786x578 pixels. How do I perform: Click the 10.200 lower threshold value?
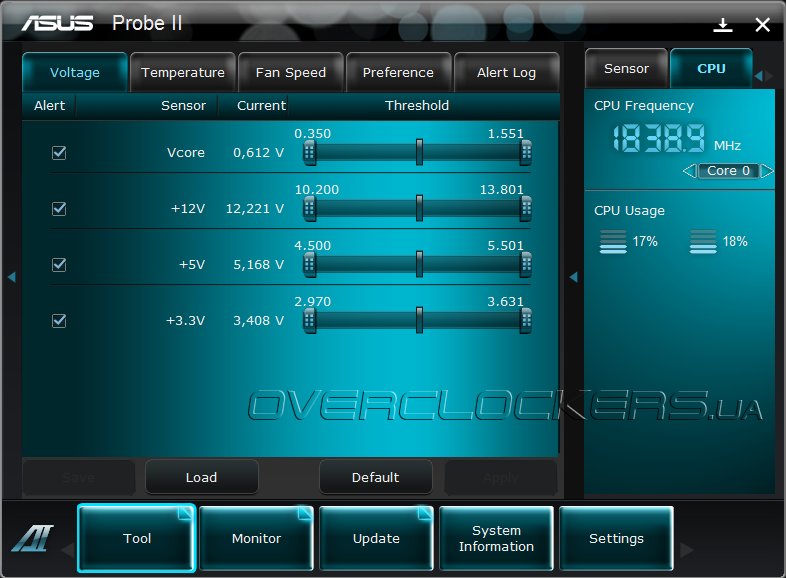[317, 189]
